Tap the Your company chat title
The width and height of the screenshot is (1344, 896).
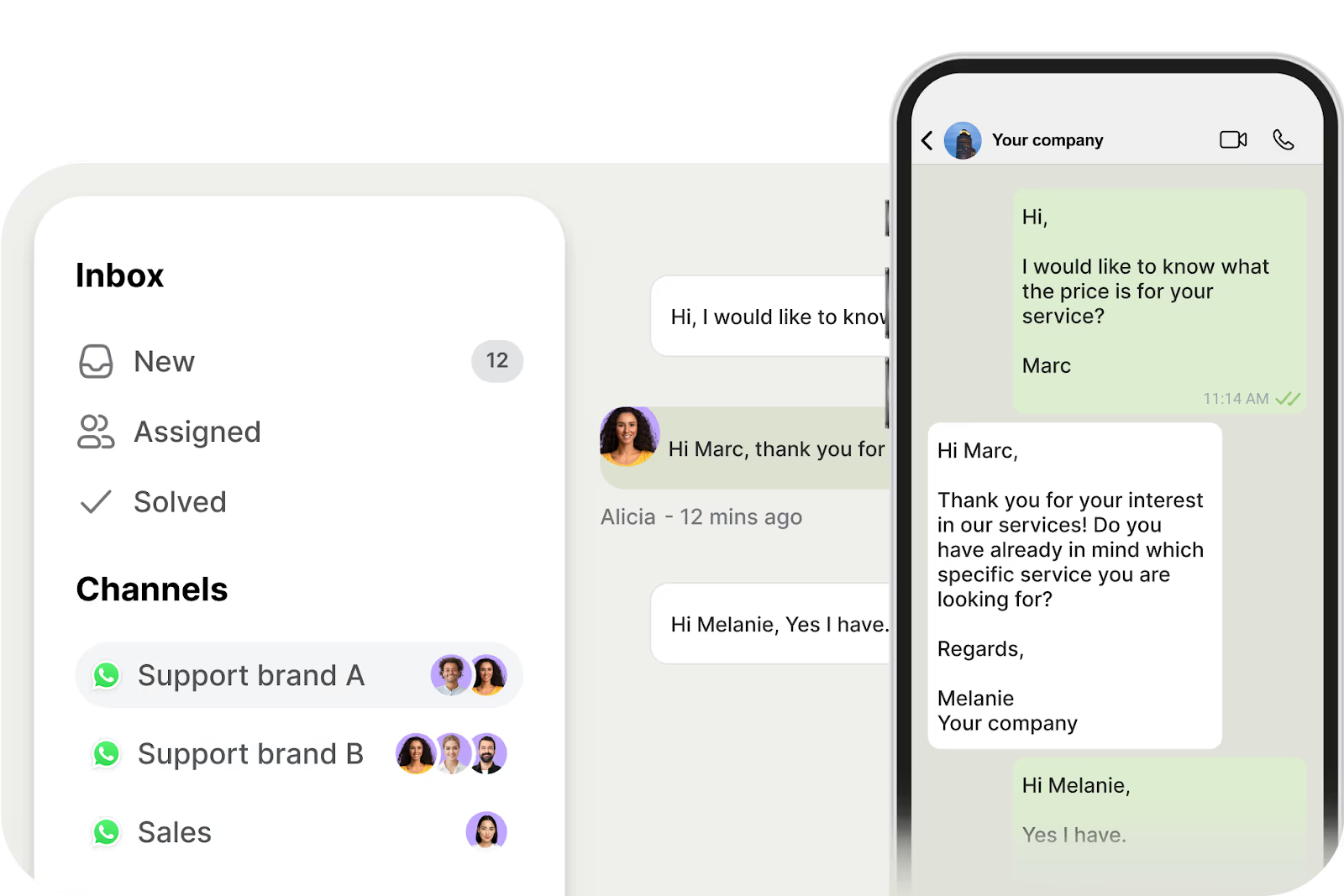(x=1047, y=140)
